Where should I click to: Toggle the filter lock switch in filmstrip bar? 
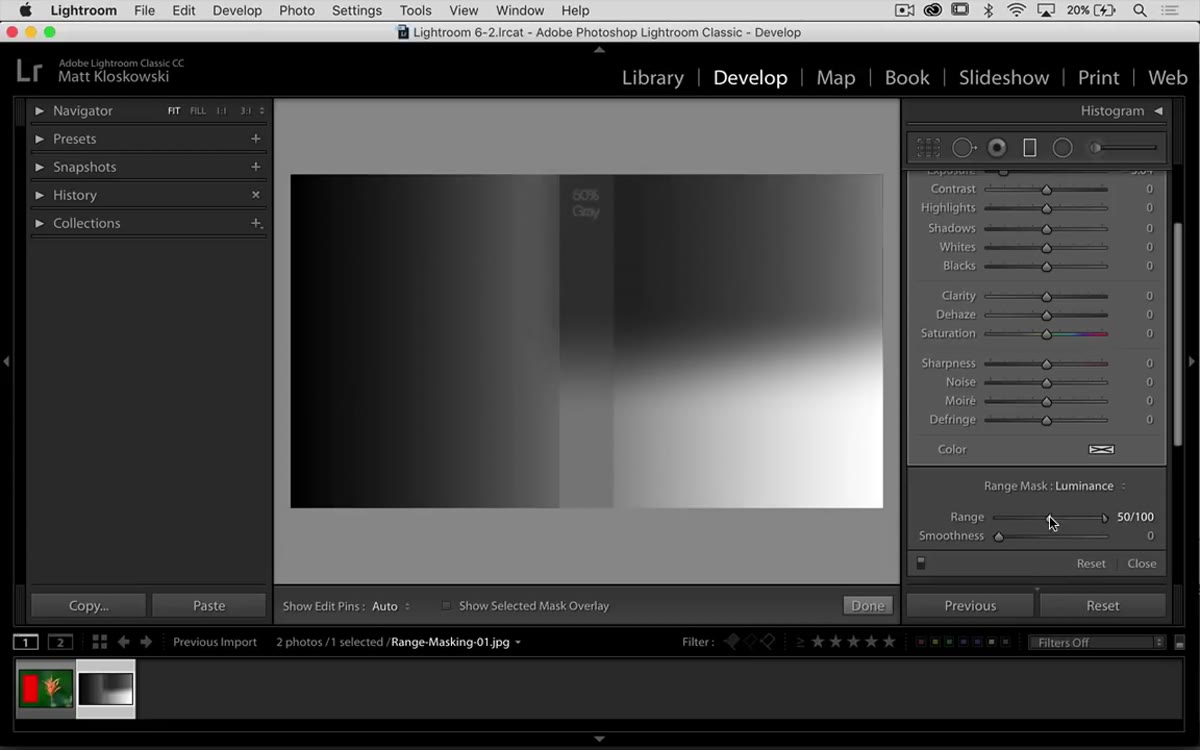(x=1180, y=643)
